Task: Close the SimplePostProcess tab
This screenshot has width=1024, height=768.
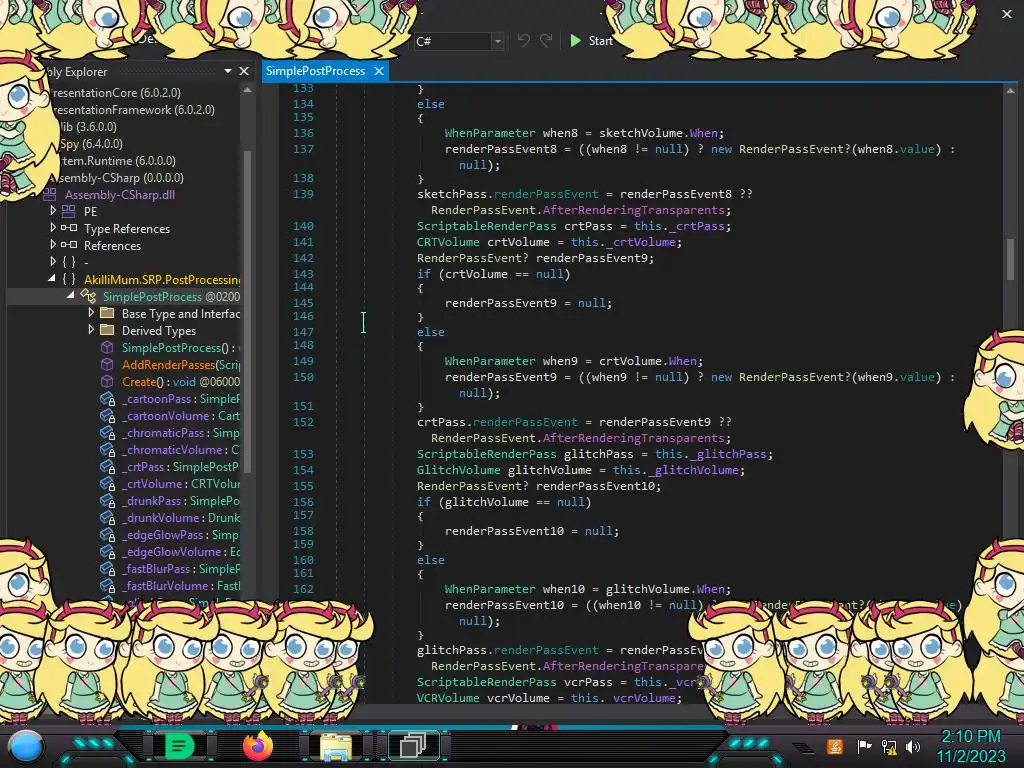Action: pos(379,71)
